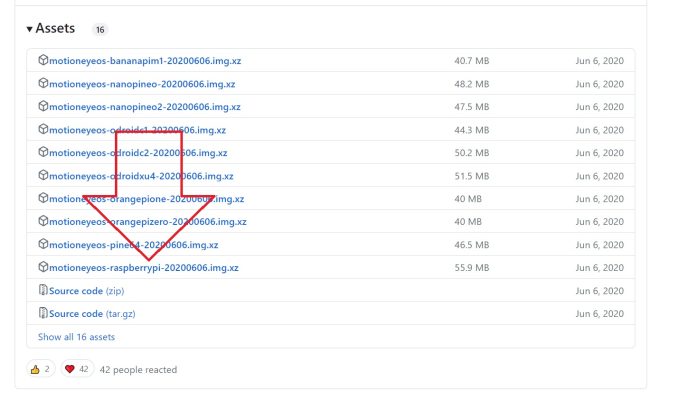Expand list via Show all 16 assets
This screenshot has height=400, width=678.
pyautogui.click(x=76, y=337)
